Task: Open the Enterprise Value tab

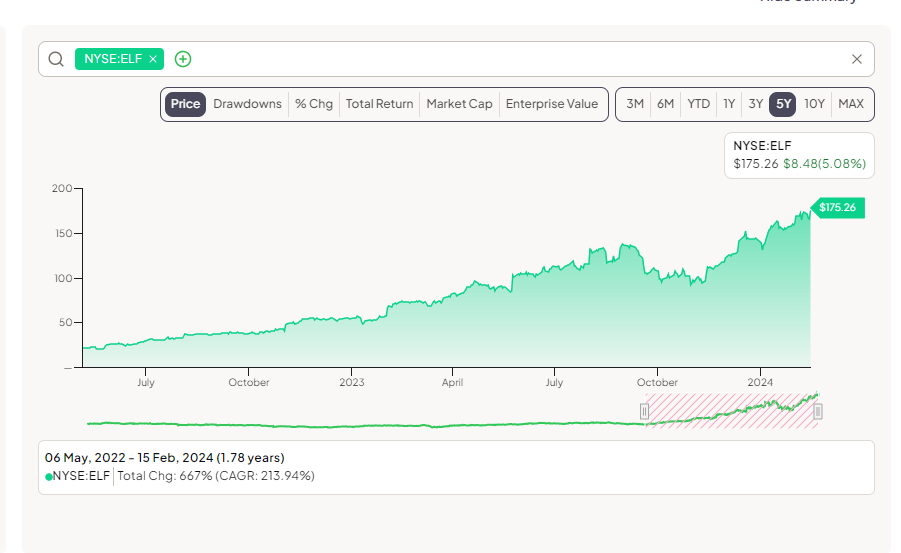Action: pyautogui.click(x=552, y=104)
